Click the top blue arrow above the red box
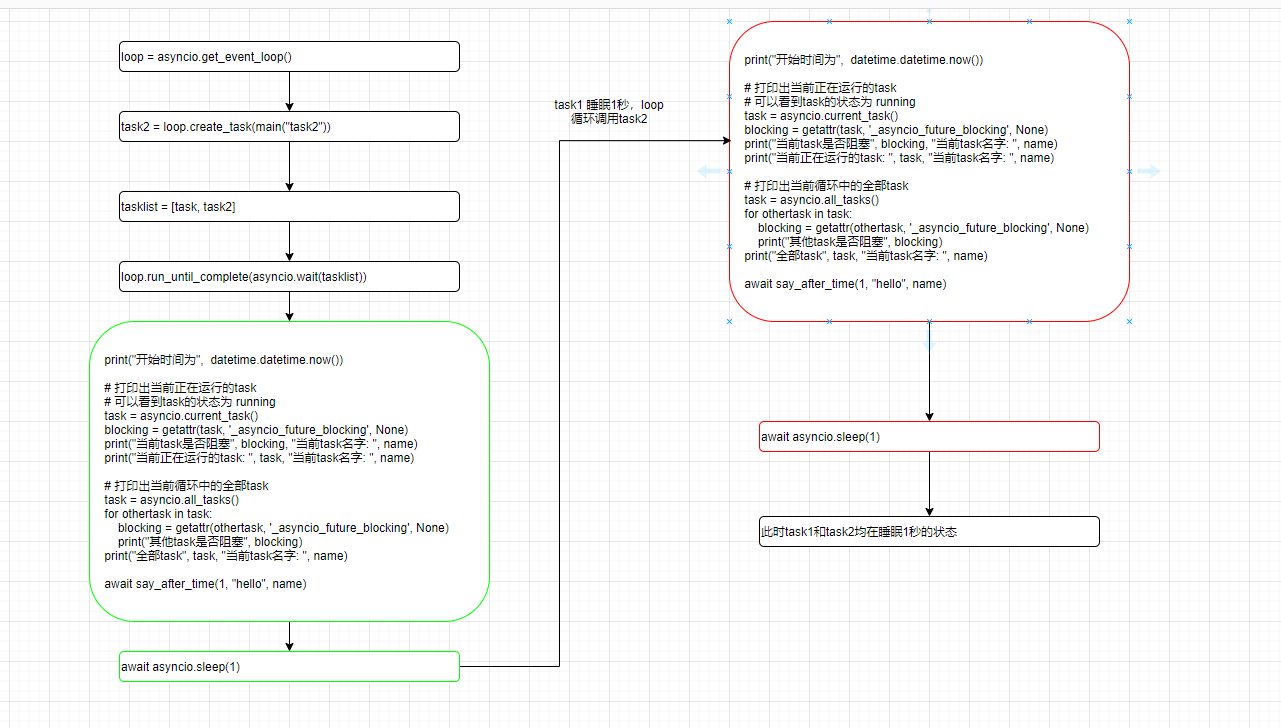This screenshot has height=728, width=1281. click(x=929, y=11)
